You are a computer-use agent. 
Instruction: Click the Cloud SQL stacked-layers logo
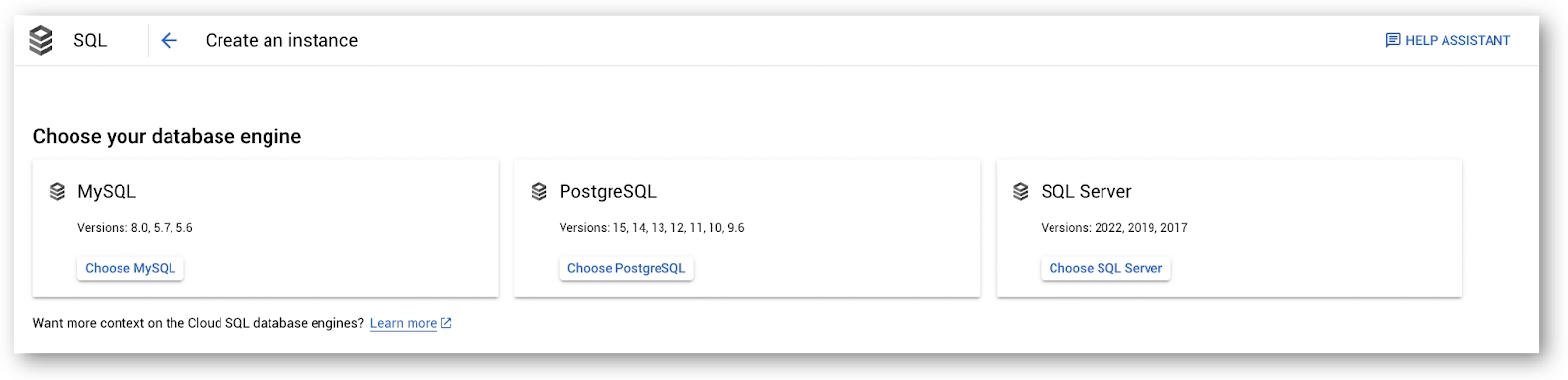pos(41,40)
